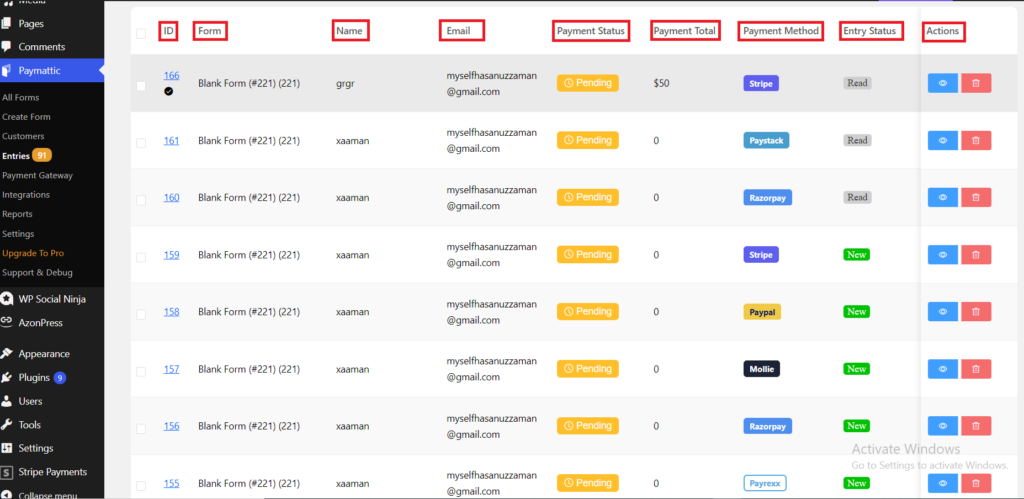This screenshot has height=499, width=1024.
Task: Click the $50 payment total cell
Action: pyautogui.click(x=661, y=84)
